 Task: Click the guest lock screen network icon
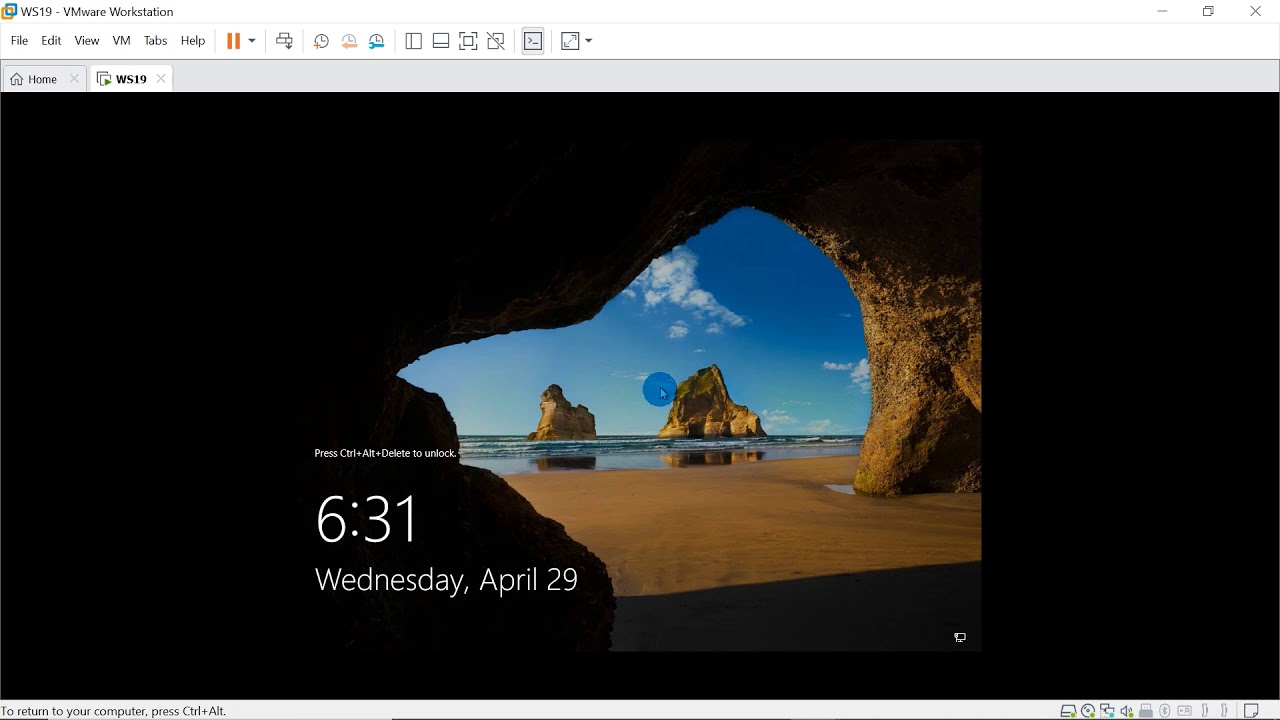coord(960,638)
